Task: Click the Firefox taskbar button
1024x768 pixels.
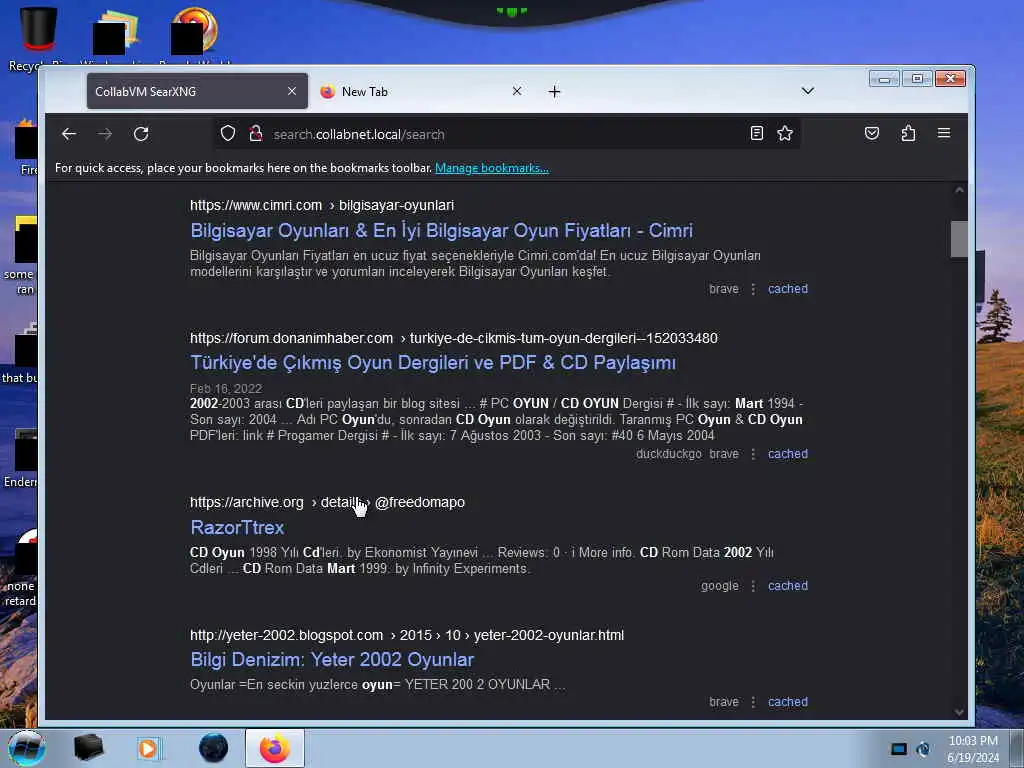Action: pos(274,748)
